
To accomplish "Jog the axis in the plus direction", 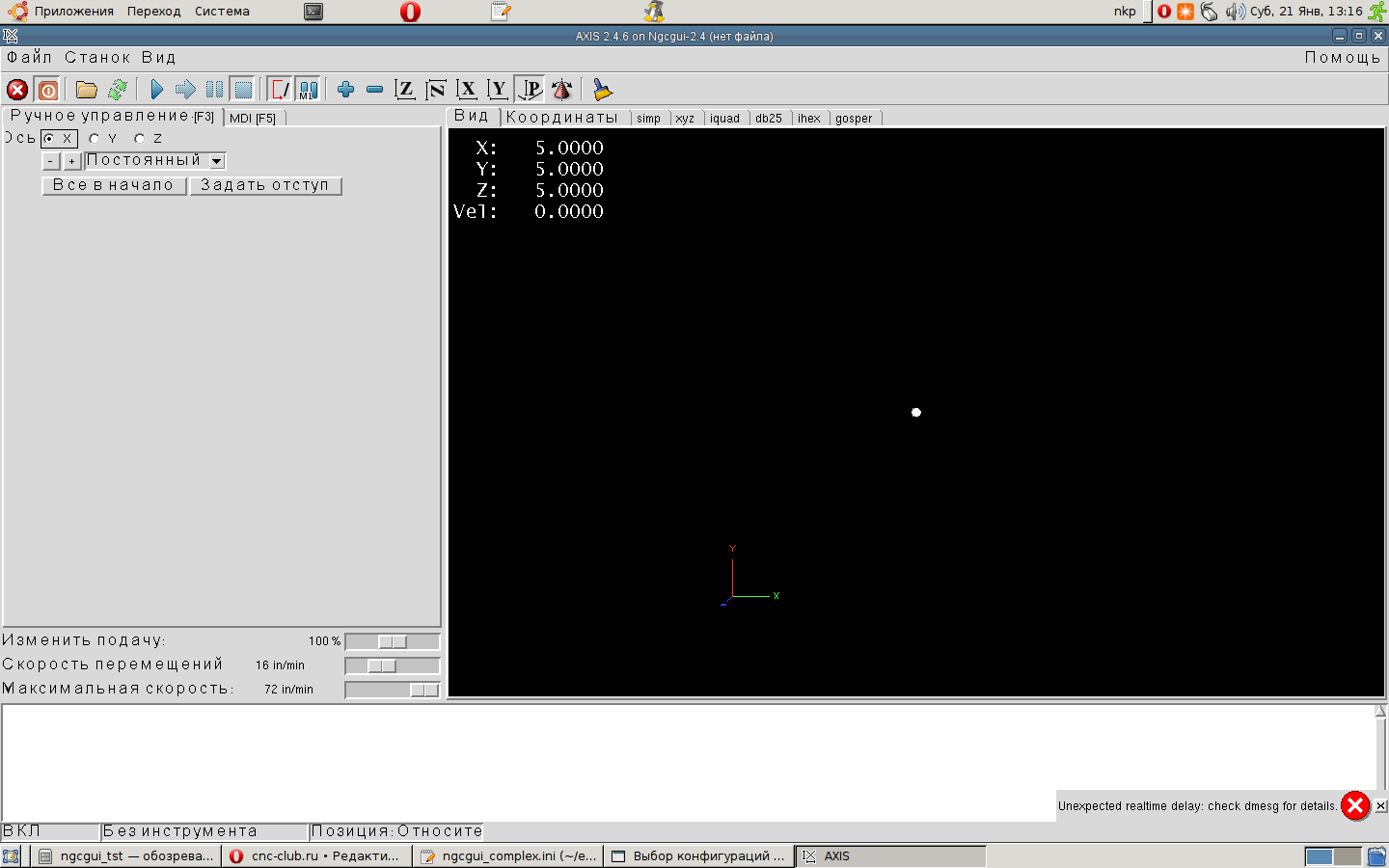I will 71,161.
